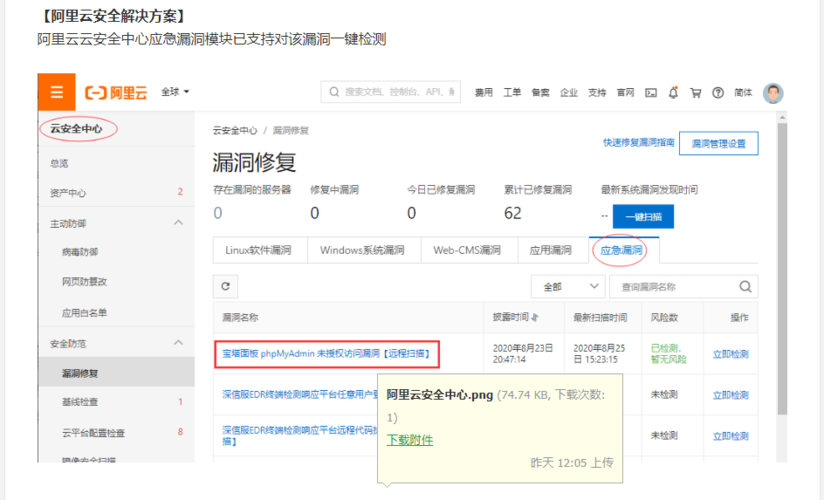Image resolution: width=824 pixels, height=500 pixels.
Task: Switch to Windows系统漏洞 tab
Action: click(x=362, y=250)
